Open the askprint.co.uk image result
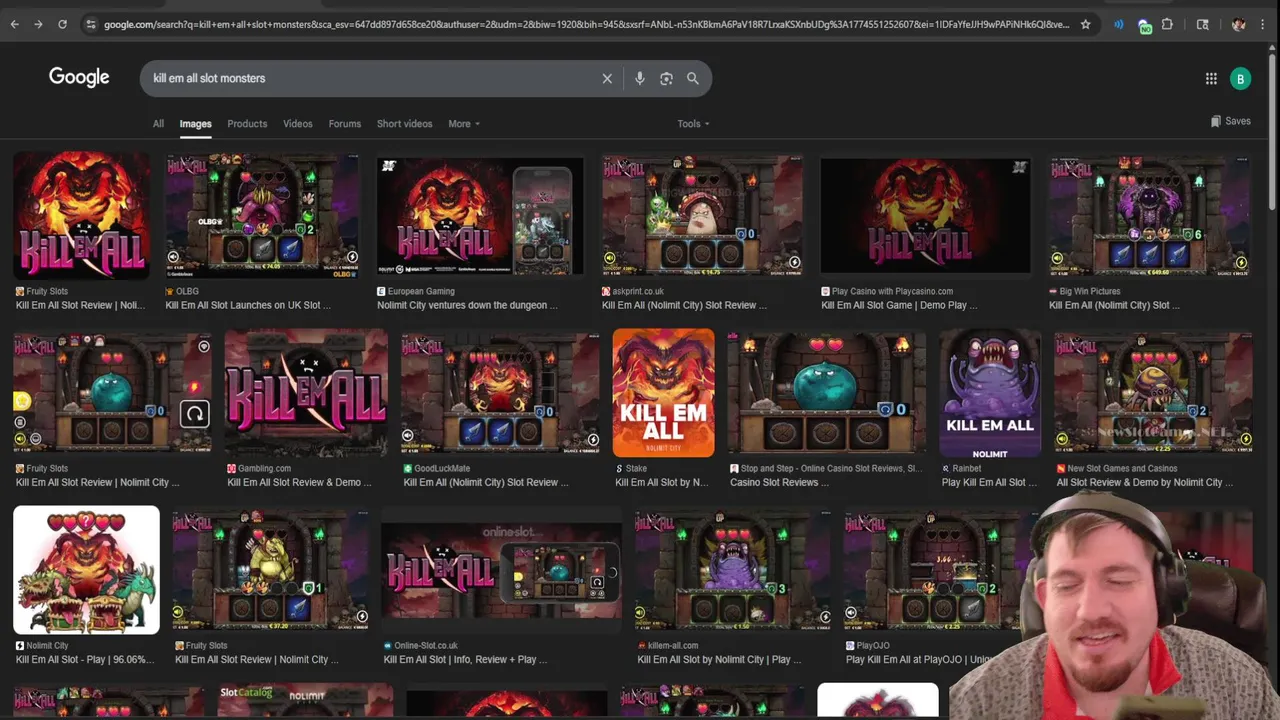1280x720 pixels. coord(702,215)
